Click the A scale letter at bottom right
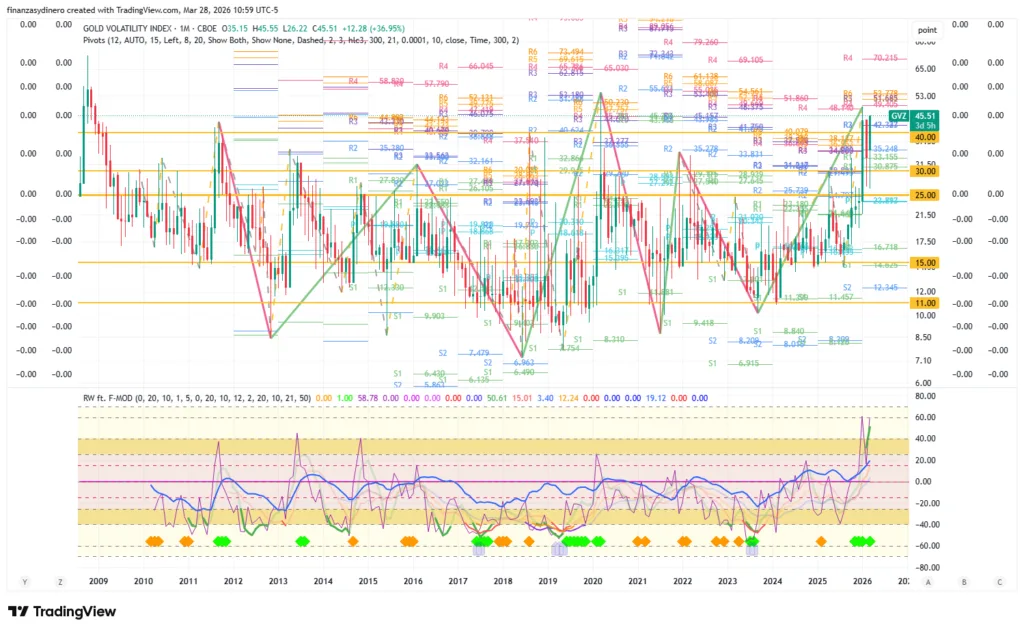This screenshot has width=1024, height=632. [x=929, y=581]
